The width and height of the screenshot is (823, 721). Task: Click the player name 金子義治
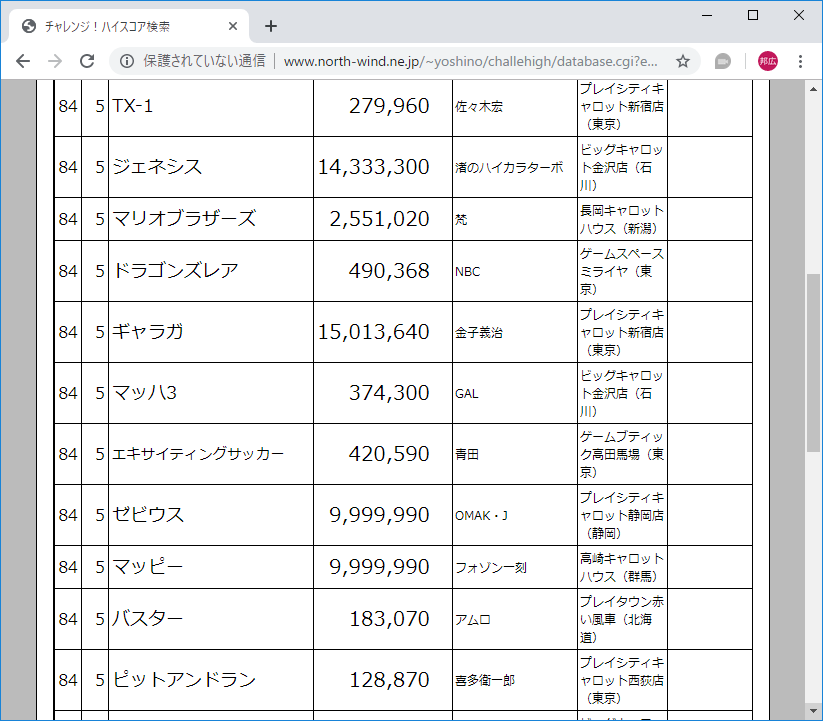pos(479,332)
